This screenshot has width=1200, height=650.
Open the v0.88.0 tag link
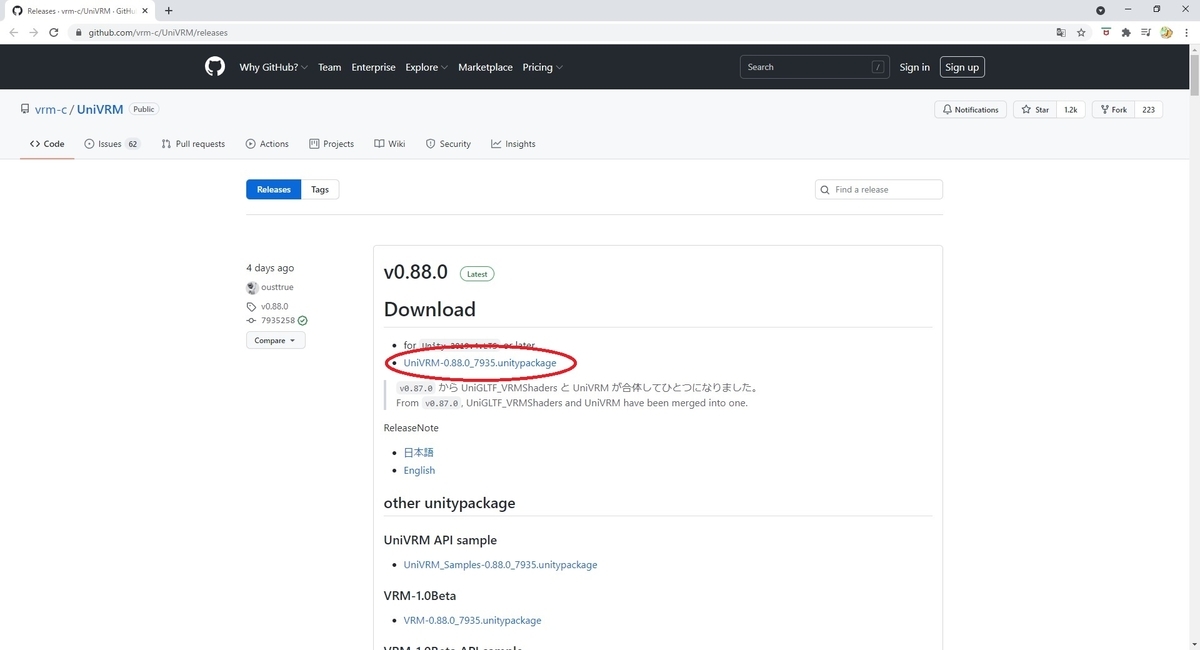coord(274,306)
